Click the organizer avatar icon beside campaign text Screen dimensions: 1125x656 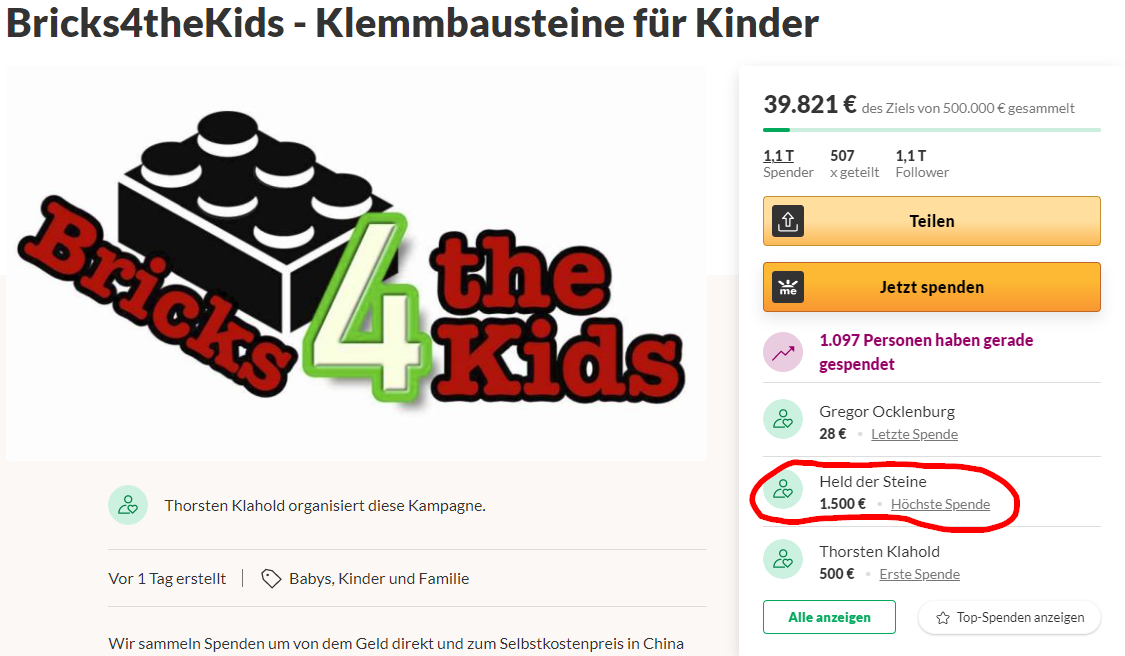(128, 505)
